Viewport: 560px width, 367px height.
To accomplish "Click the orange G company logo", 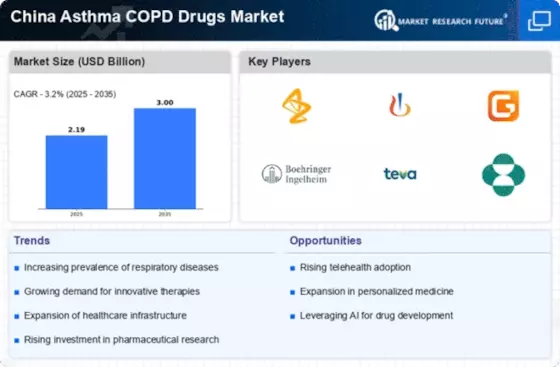I will (x=504, y=106).
